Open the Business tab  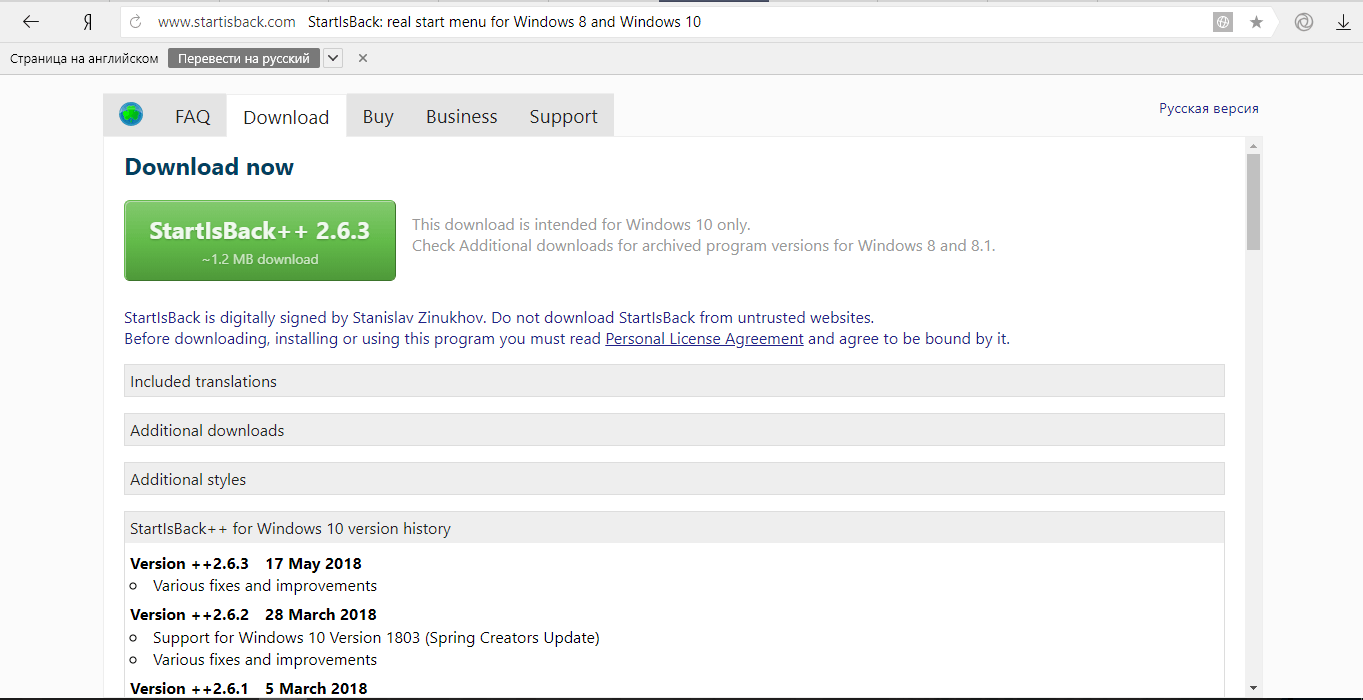click(x=461, y=117)
